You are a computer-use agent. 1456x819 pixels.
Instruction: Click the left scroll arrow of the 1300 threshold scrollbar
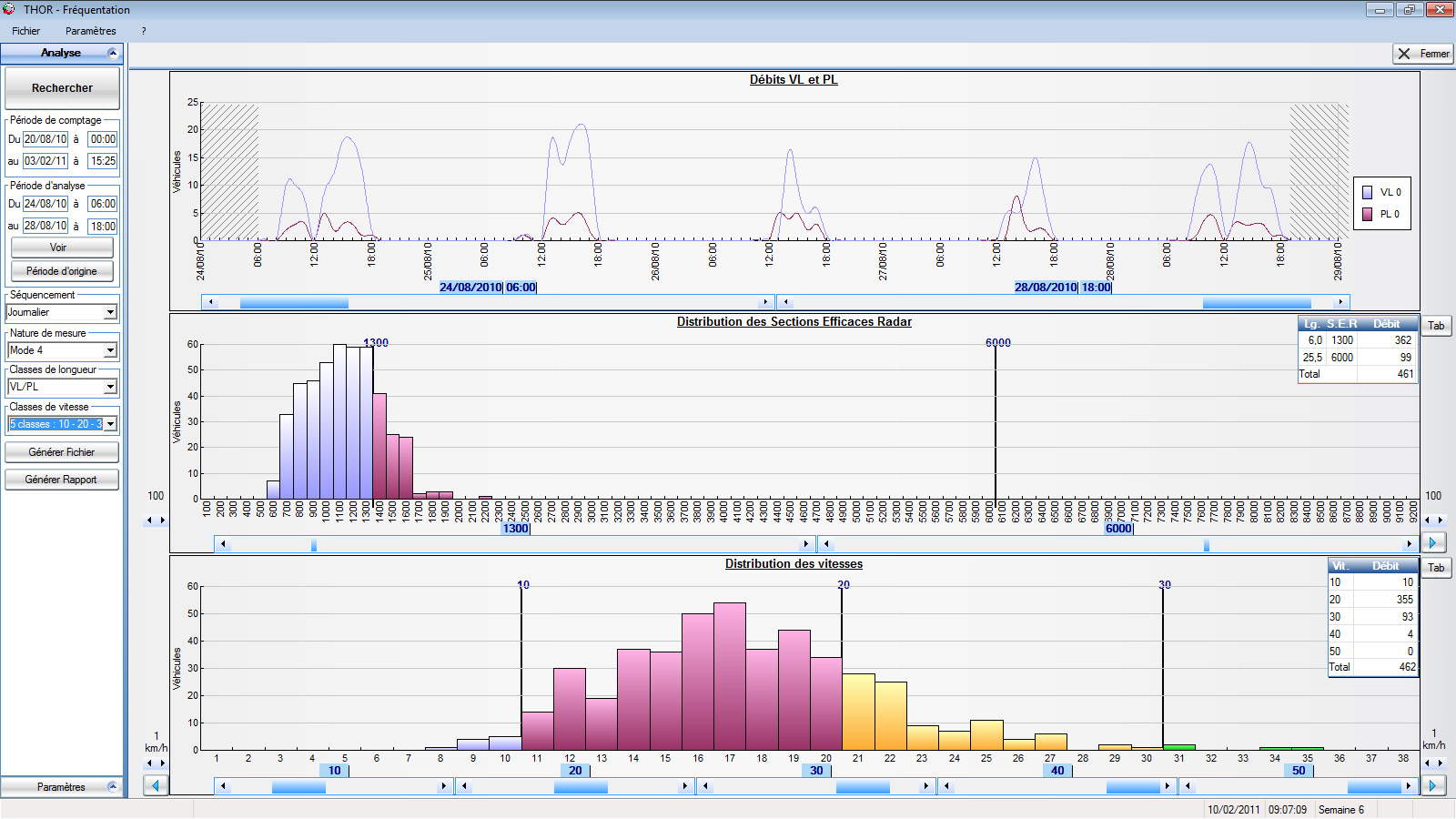[223, 544]
